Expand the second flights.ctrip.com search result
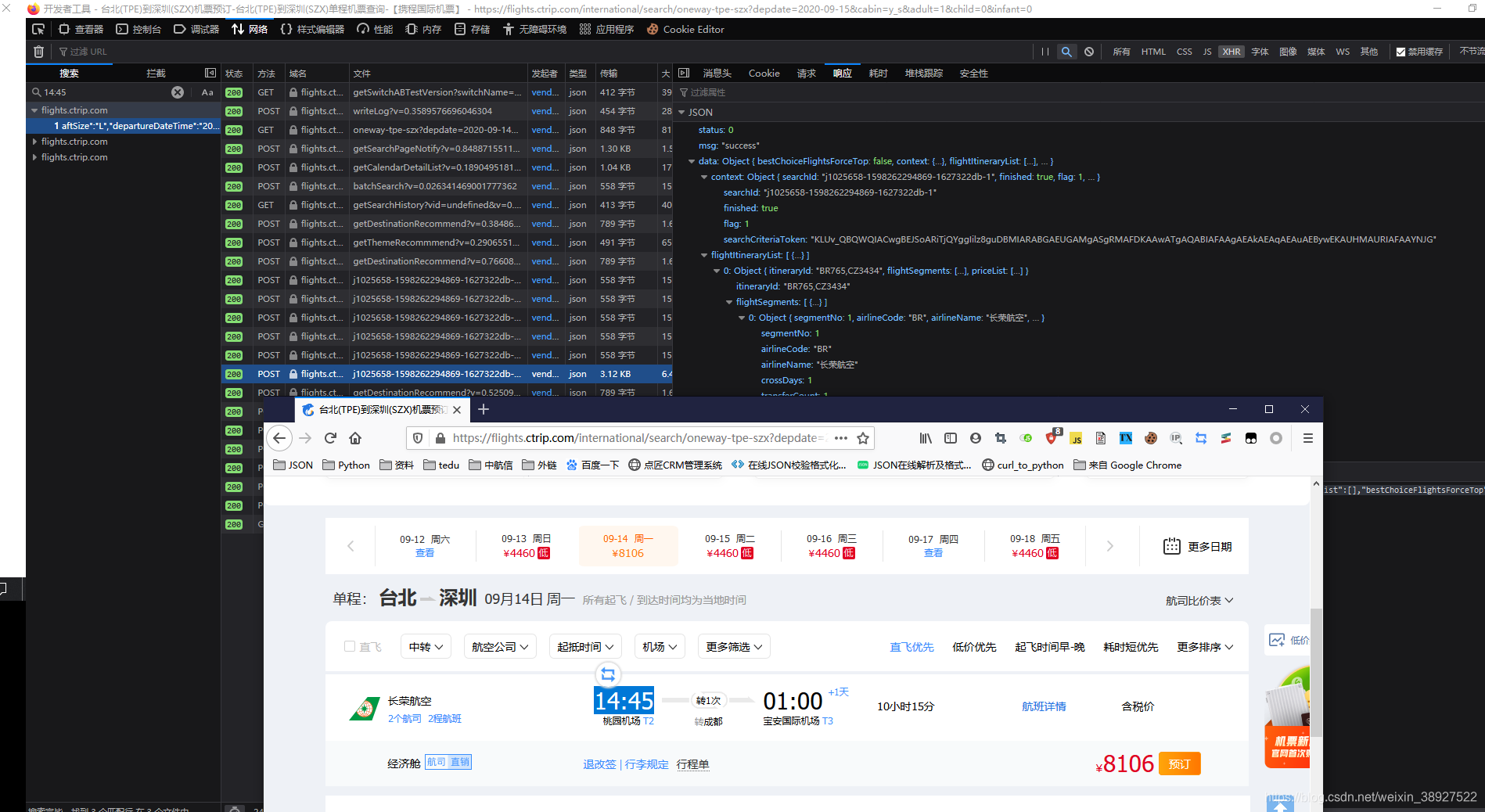Image resolution: width=1485 pixels, height=812 pixels. (34, 142)
